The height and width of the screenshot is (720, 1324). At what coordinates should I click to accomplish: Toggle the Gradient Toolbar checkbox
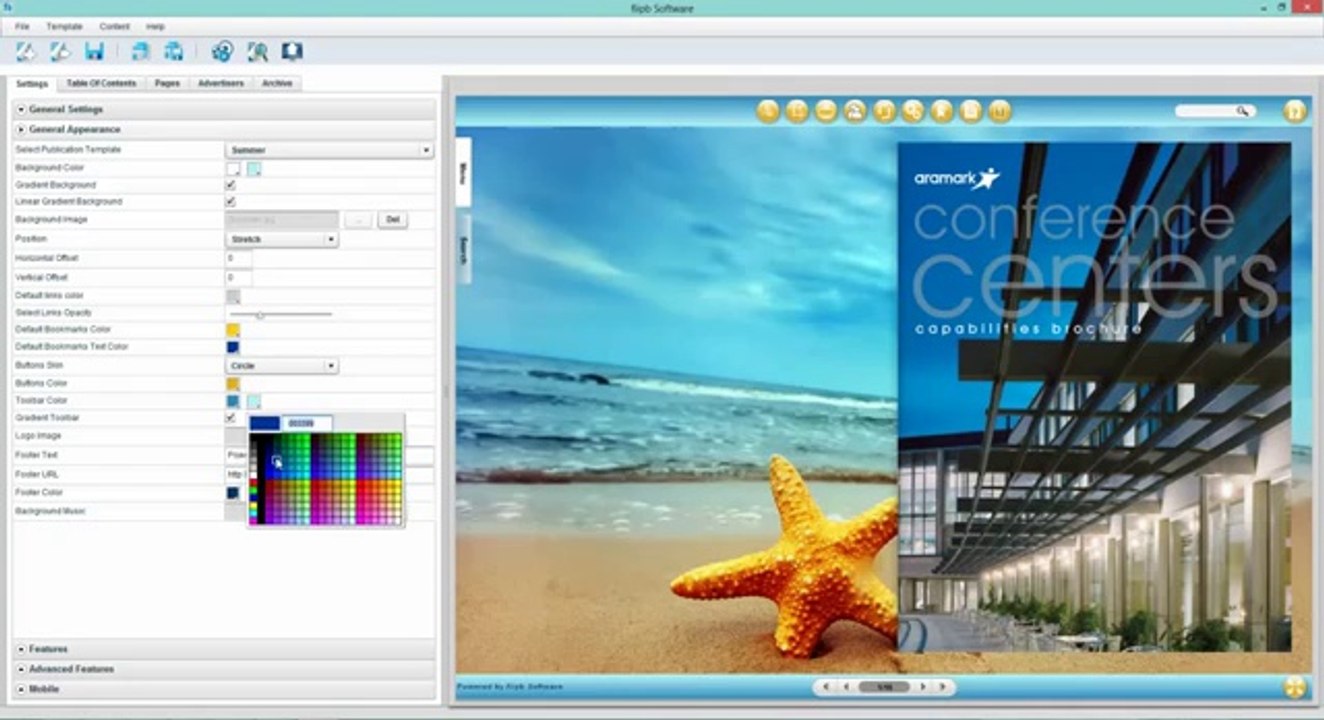(231, 417)
